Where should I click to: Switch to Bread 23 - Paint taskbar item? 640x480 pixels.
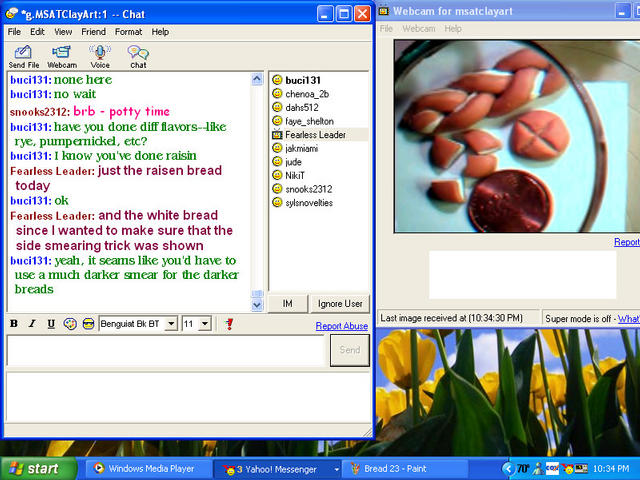404,469
